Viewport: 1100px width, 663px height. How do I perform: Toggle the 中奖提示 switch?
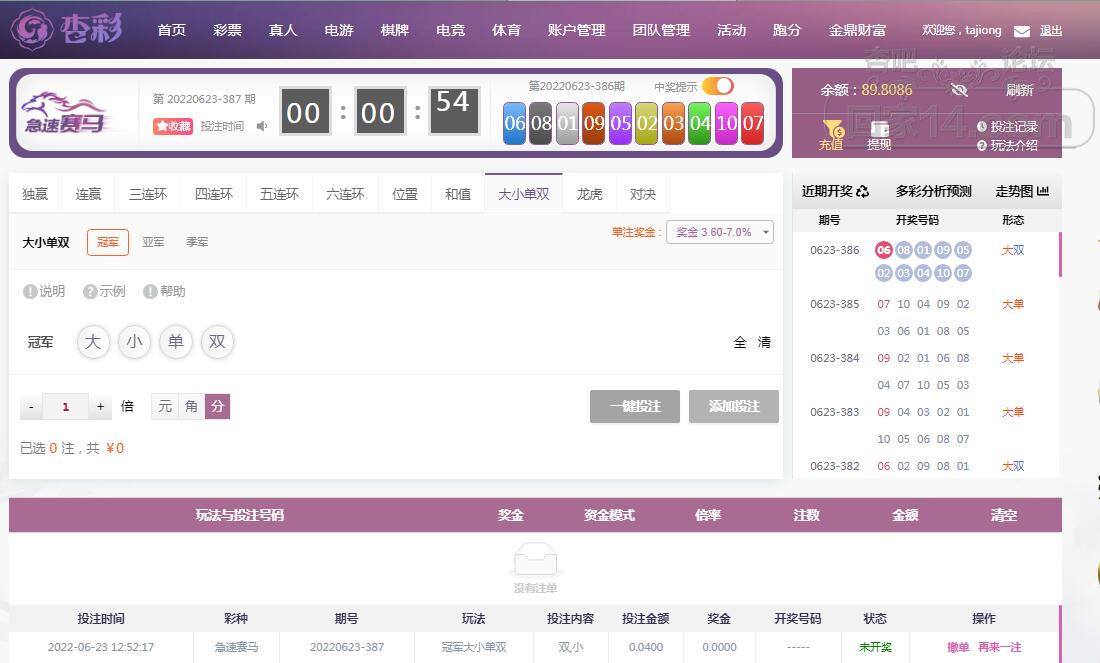point(718,86)
